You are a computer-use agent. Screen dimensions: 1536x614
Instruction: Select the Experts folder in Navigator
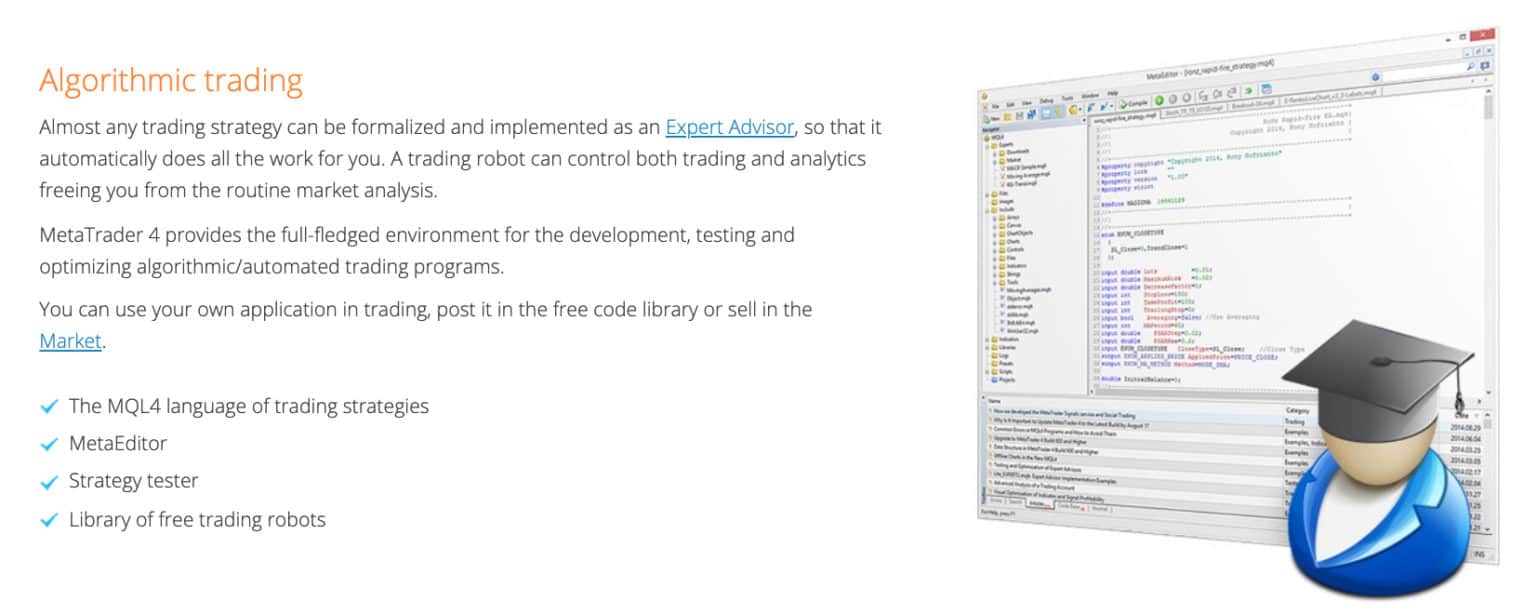[1000, 146]
